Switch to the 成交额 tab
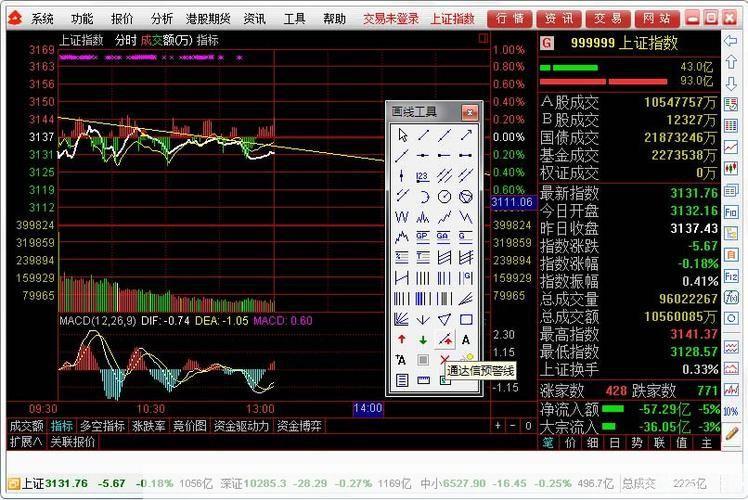The height and width of the screenshot is (500, 748). 27,426
